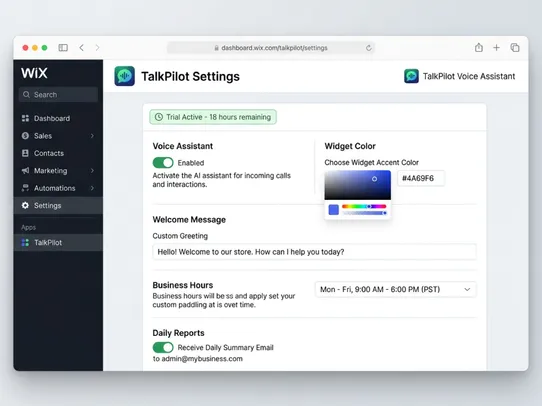Disable the Voice Assistant Enabled toggle

(163, 162)
